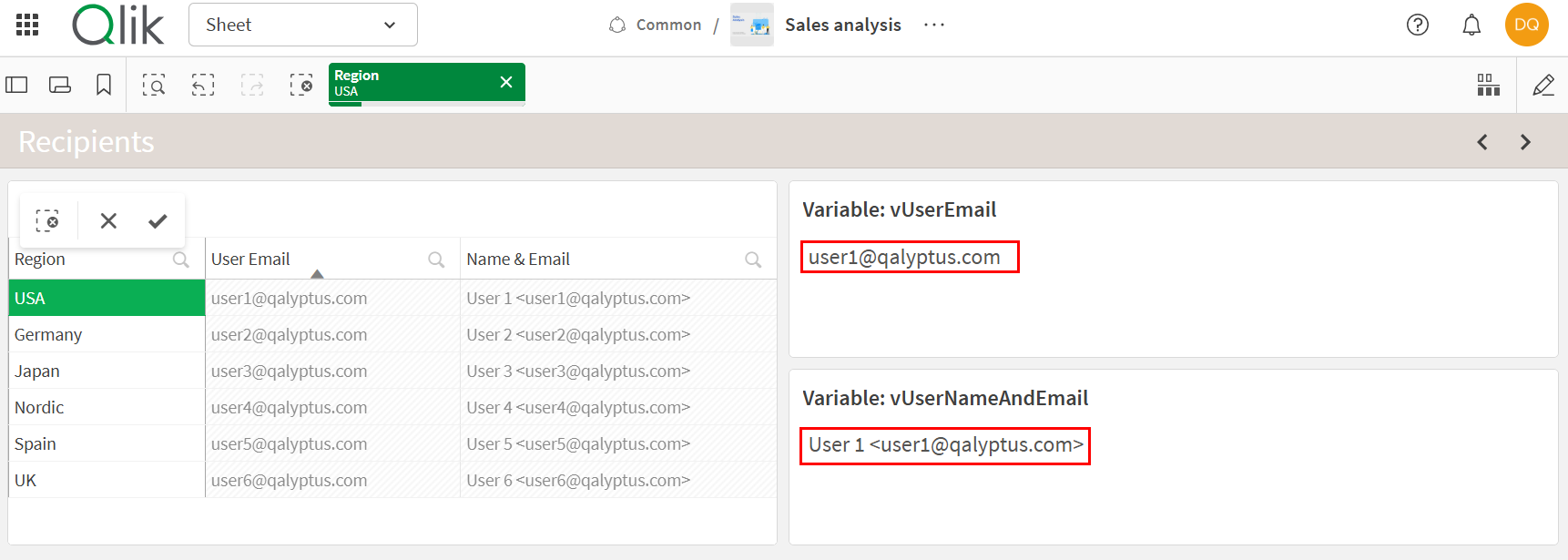Click the User 3 <user3@qalyptus.com> cell
The height and width of the screenshot is (560, 1568).
click(618, 371)
